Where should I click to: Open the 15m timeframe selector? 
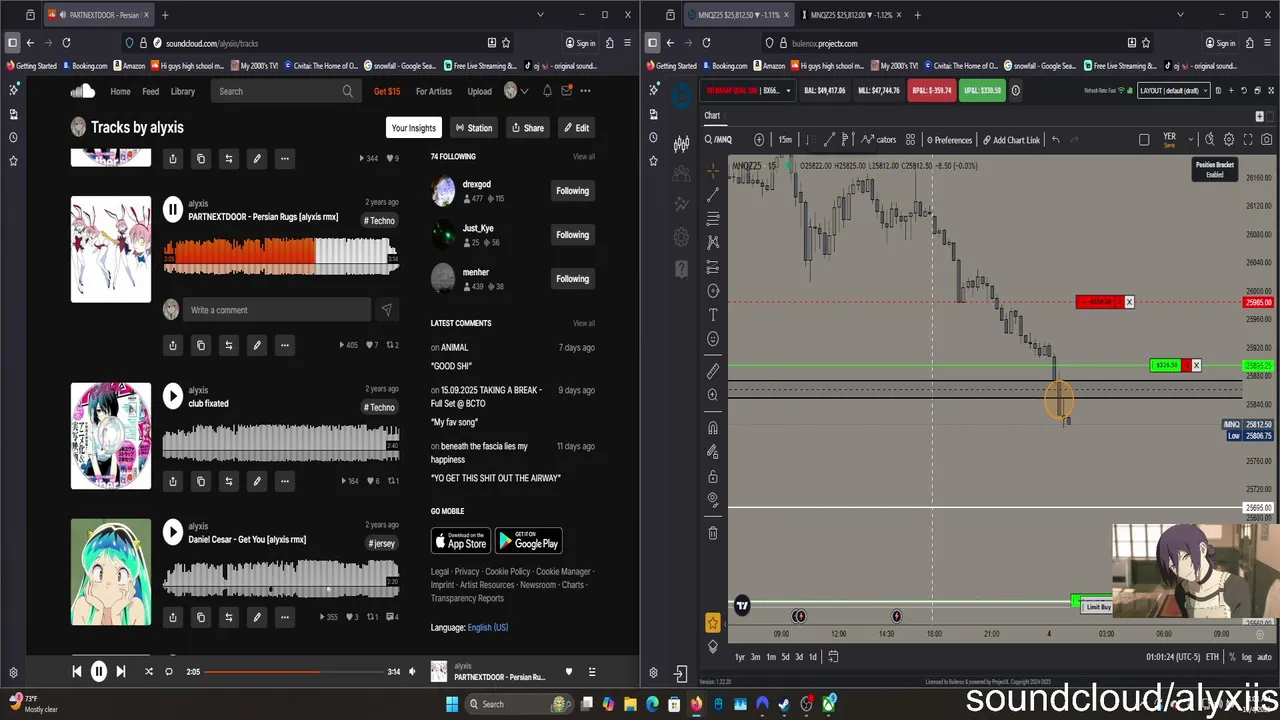[785, 140]
